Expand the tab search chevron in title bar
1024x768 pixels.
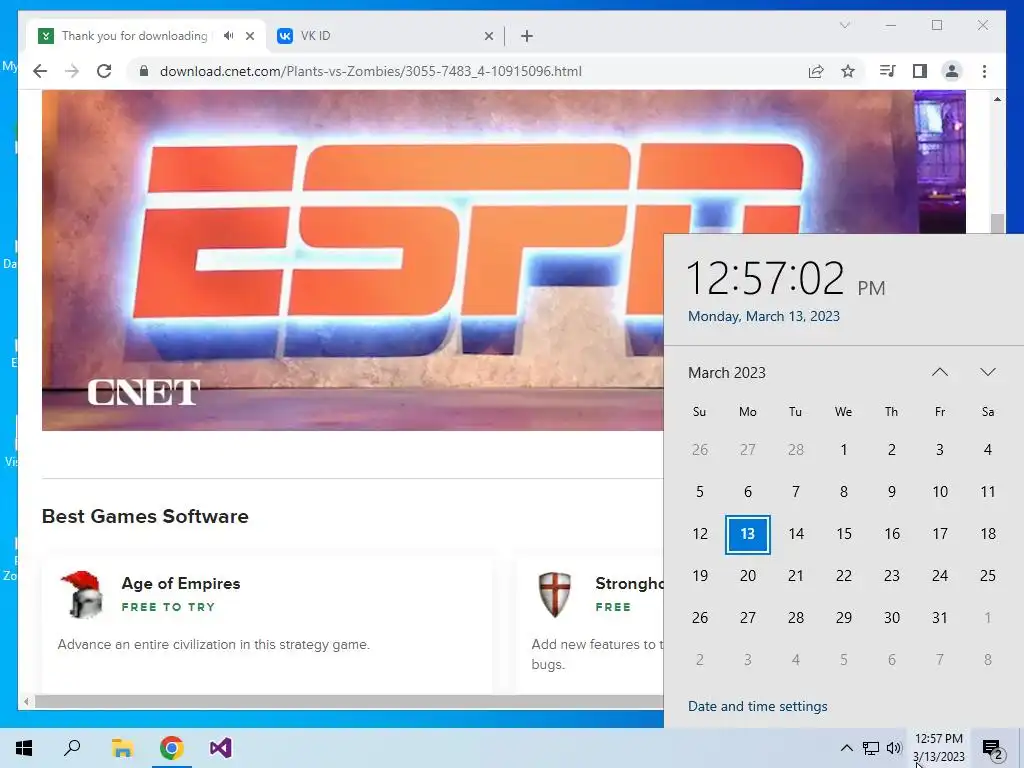844,25
